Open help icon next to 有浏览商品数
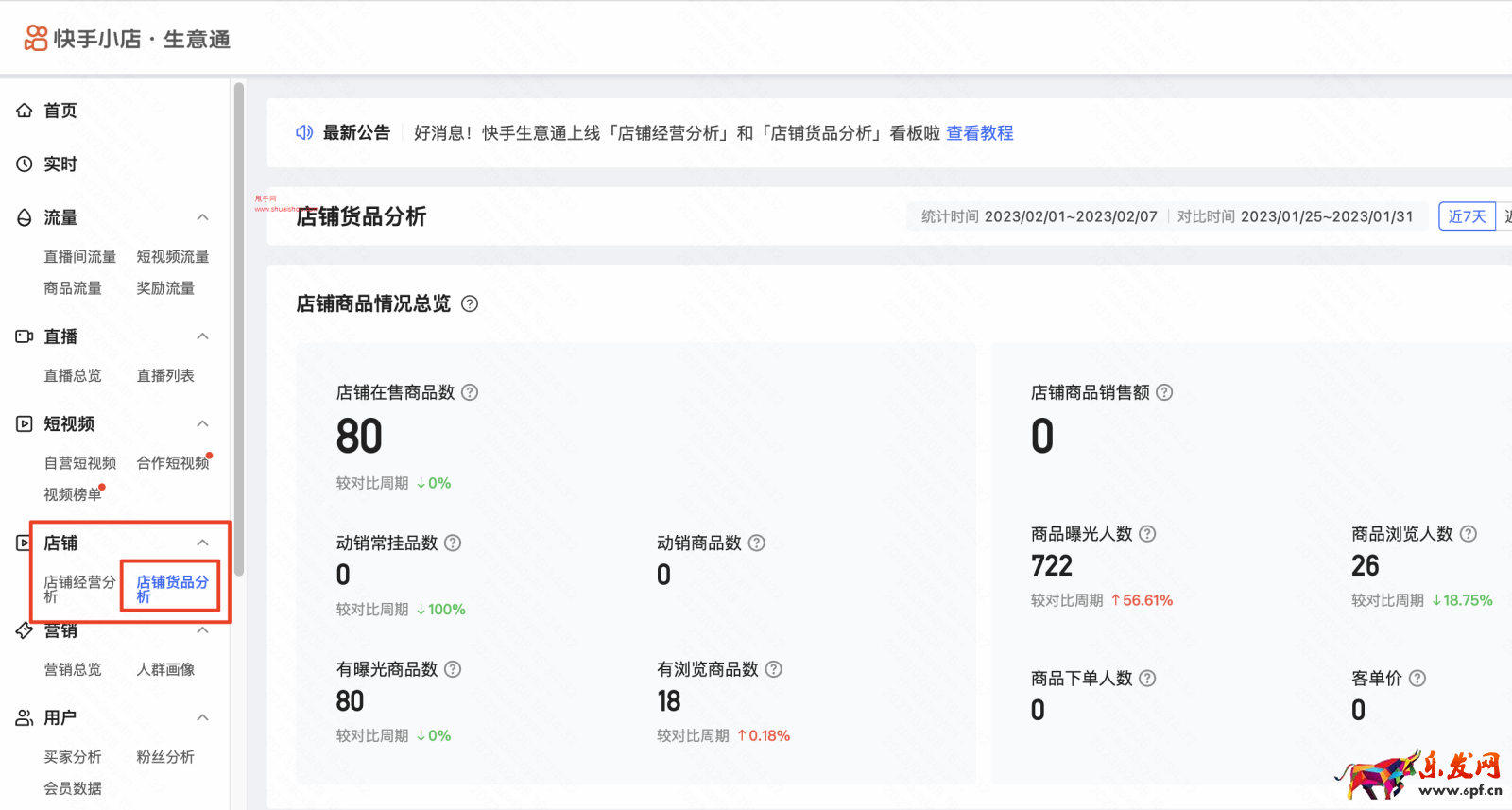Image resolution: width=1512 pixels, height=810 pixels. coord(774,669)
